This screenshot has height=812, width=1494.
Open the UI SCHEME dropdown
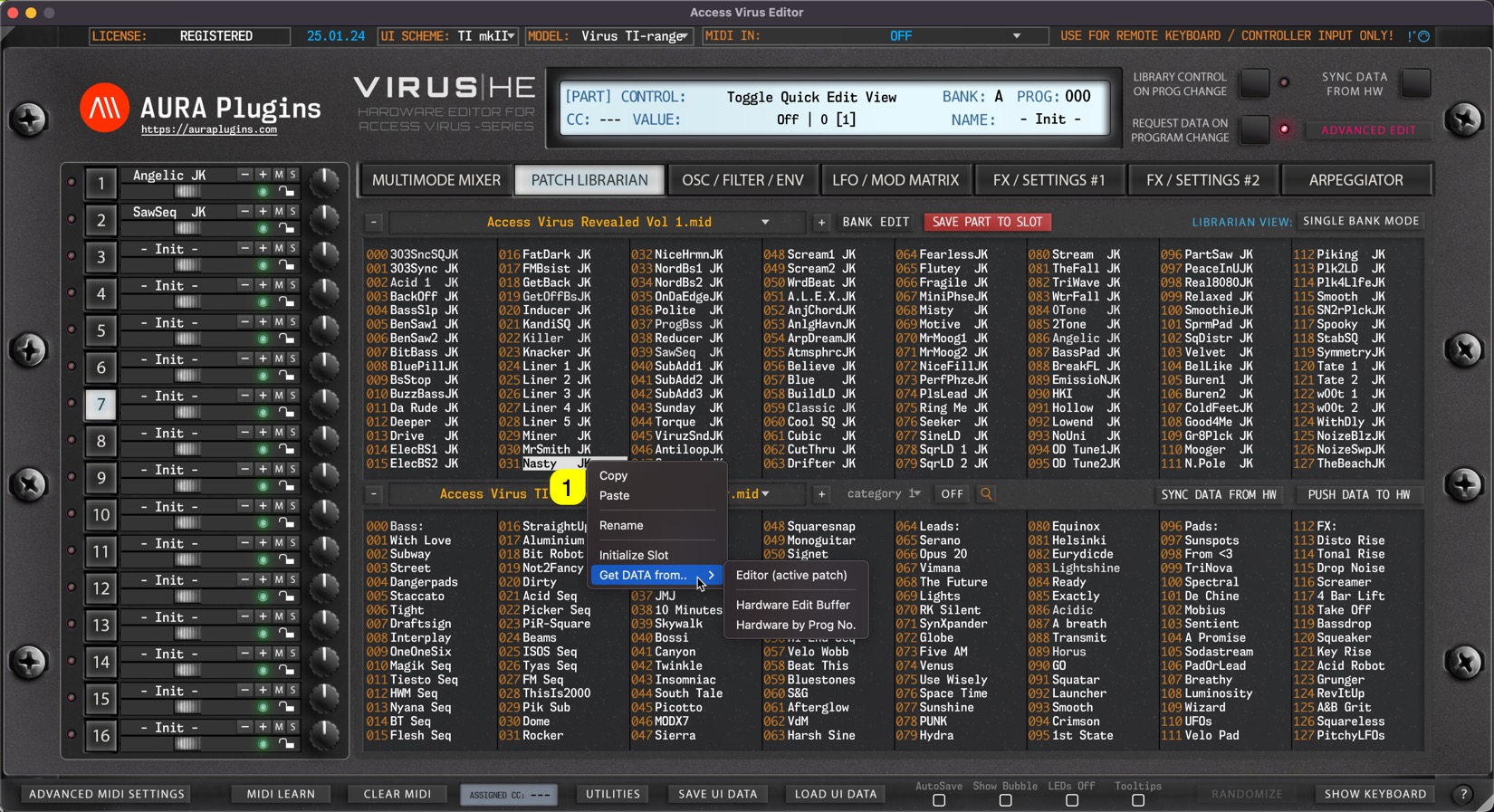click(510, 36)
